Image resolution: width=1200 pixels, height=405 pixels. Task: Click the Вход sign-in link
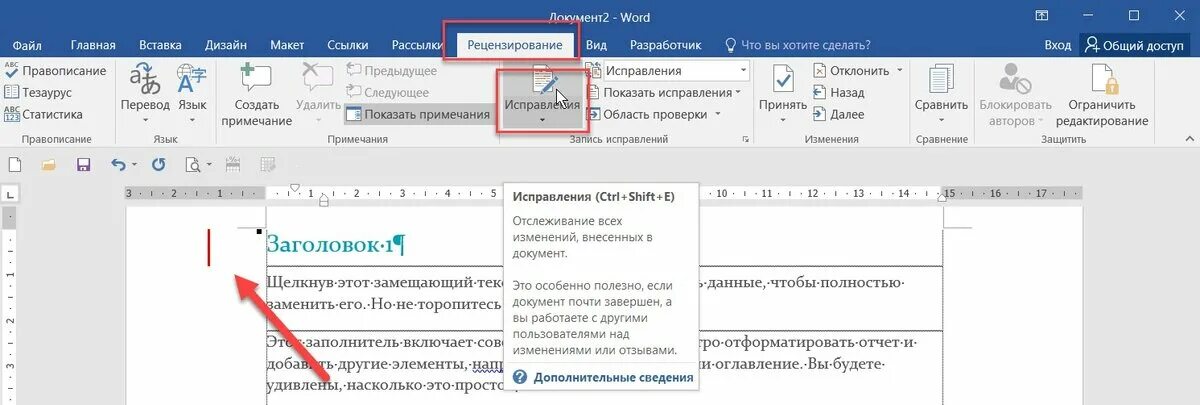pyautogui.click(x=1057, y=45)
